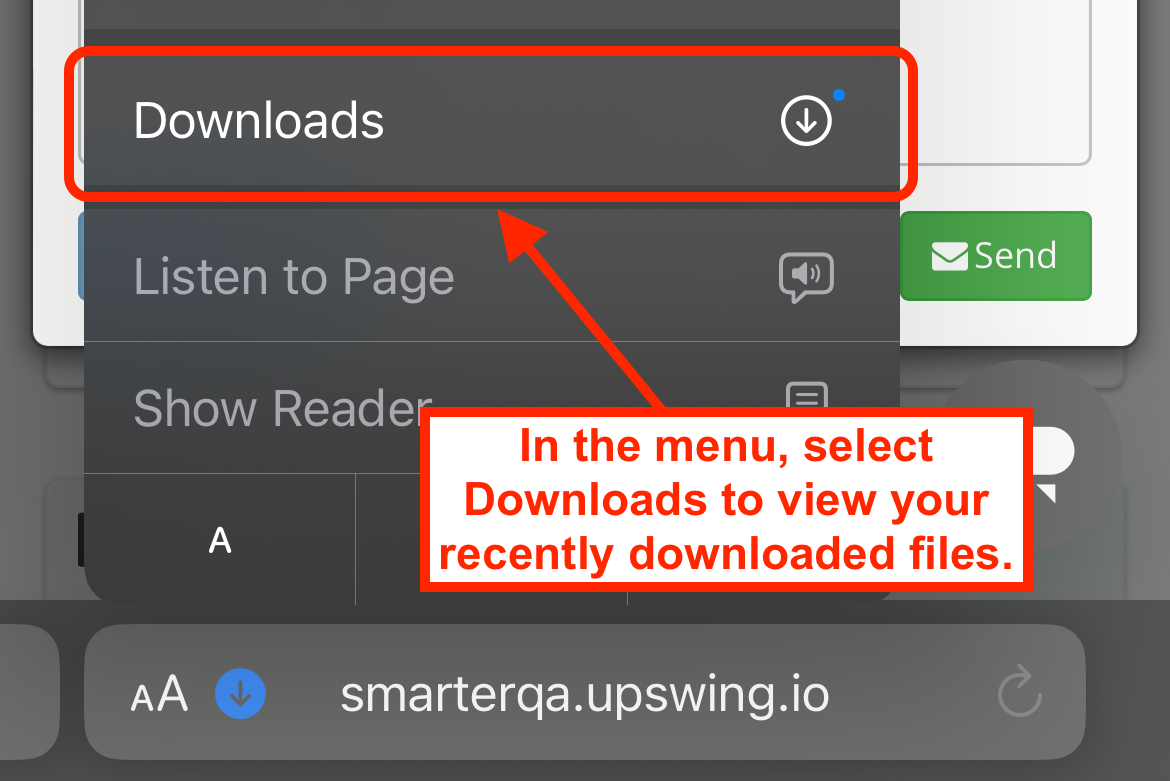Tap the Downloads circled arrow icon
This screenshot has height=781, width=1170.
click(x=806, y=120)
